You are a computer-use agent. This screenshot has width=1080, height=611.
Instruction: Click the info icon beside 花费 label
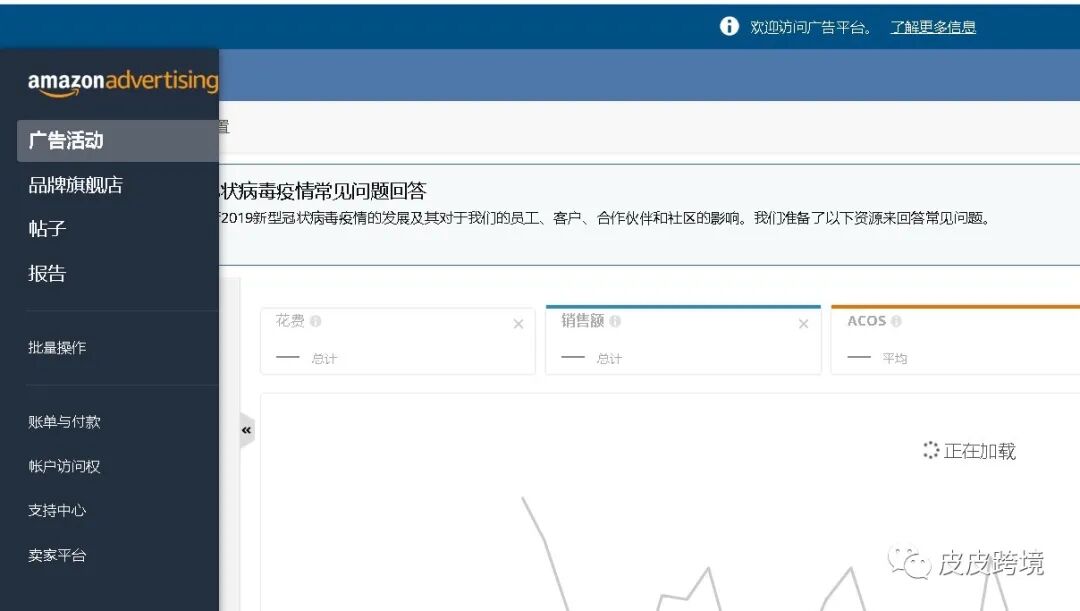click(x=314, y=320)
